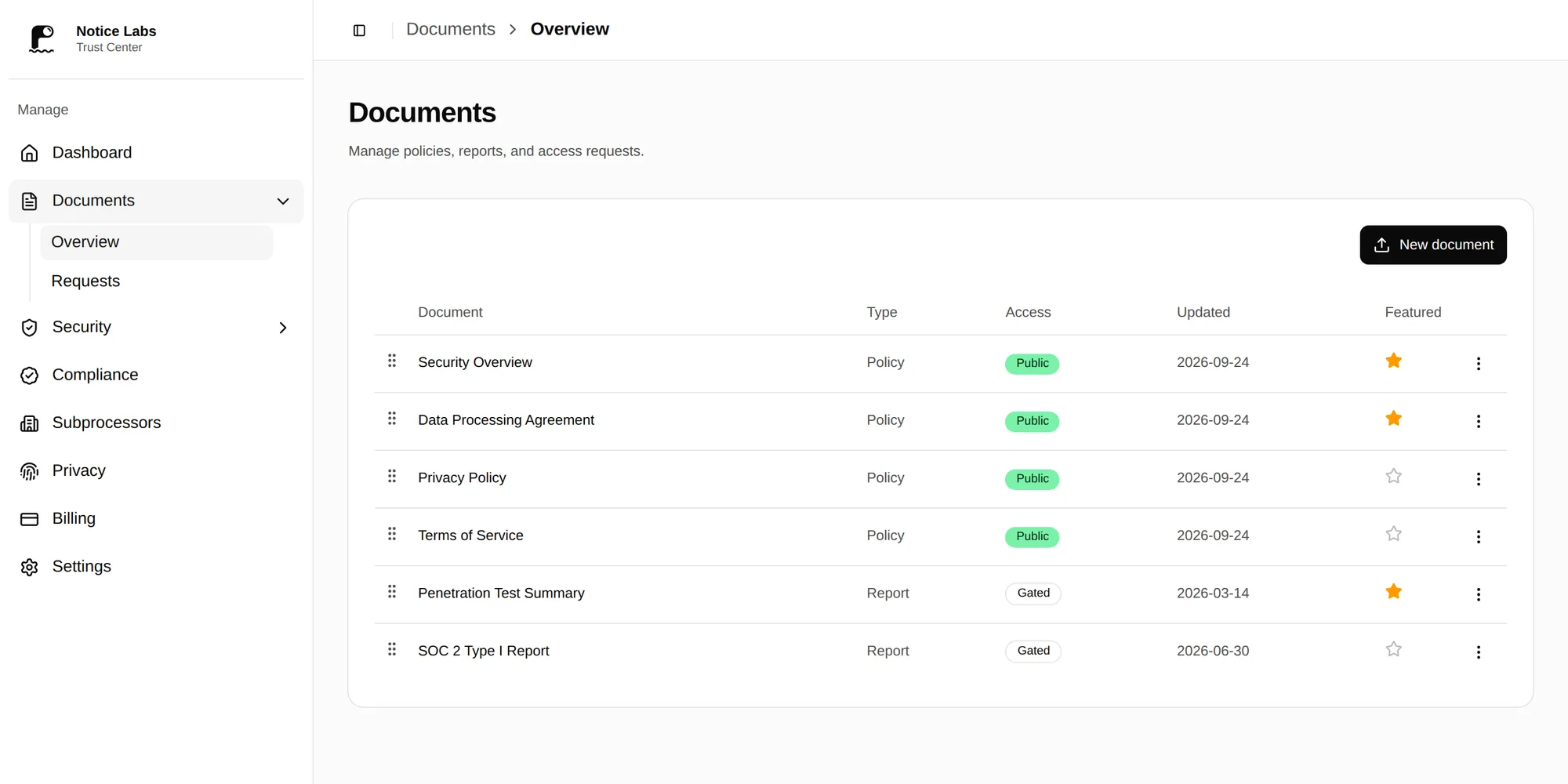Unfeature the Data Processing Agreement star
This screenshot has width=1568, height=784.
(1393, 419)
